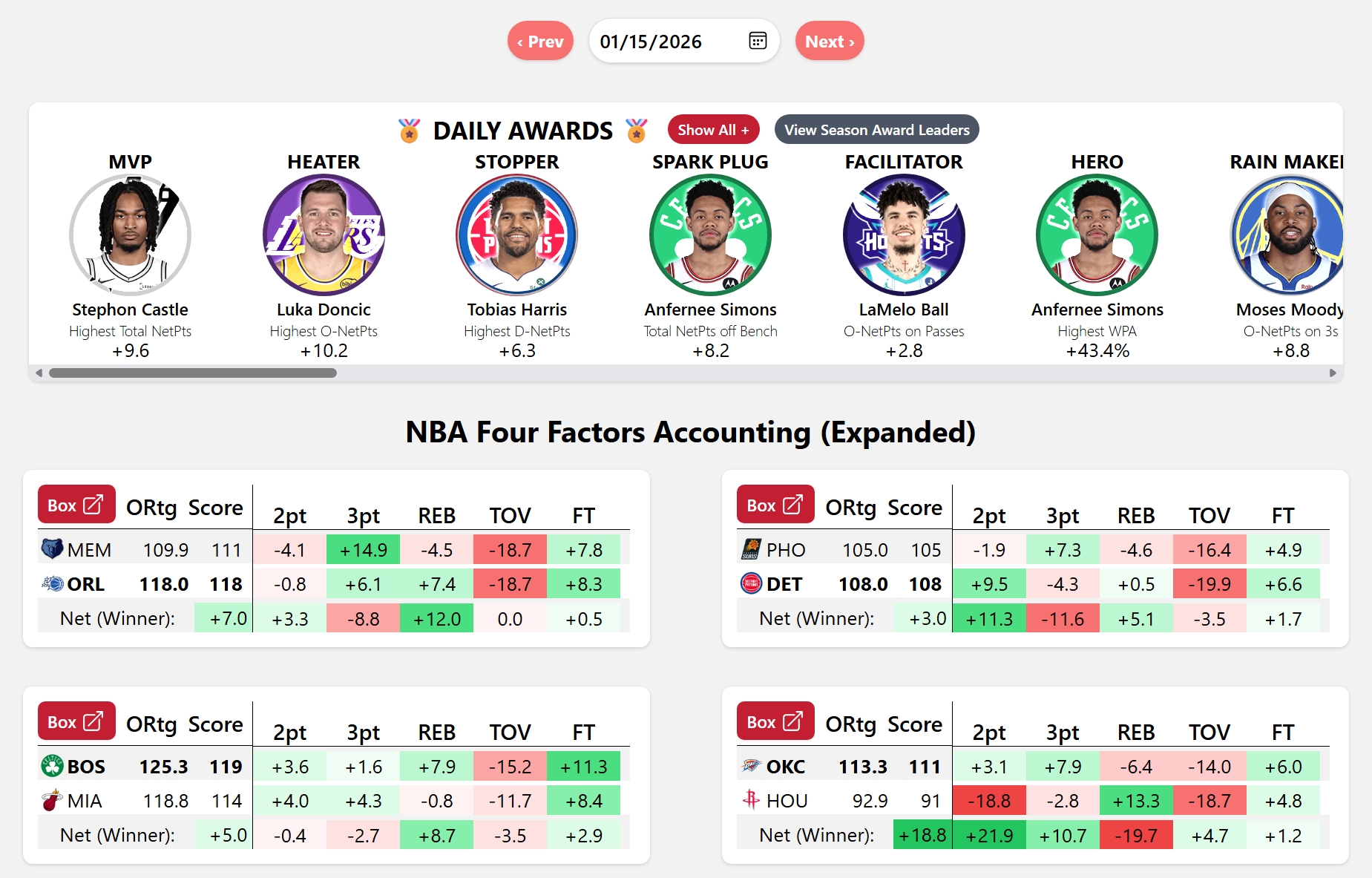Click the FACILITATOR award heading

904,162
